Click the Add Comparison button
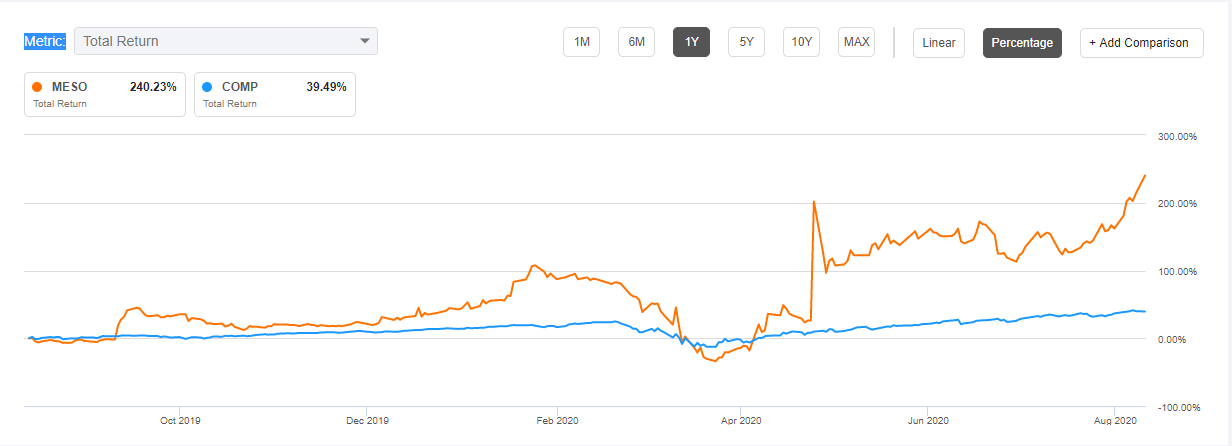Viewport: 1232px width, 446px height. pos(1141,42)
